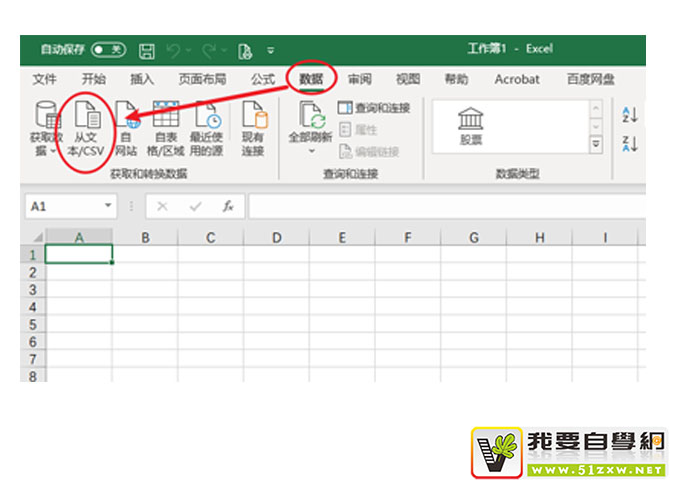Select row 4 header
Viewport: 700px width, 500px height.
click(x=33, y=307)
